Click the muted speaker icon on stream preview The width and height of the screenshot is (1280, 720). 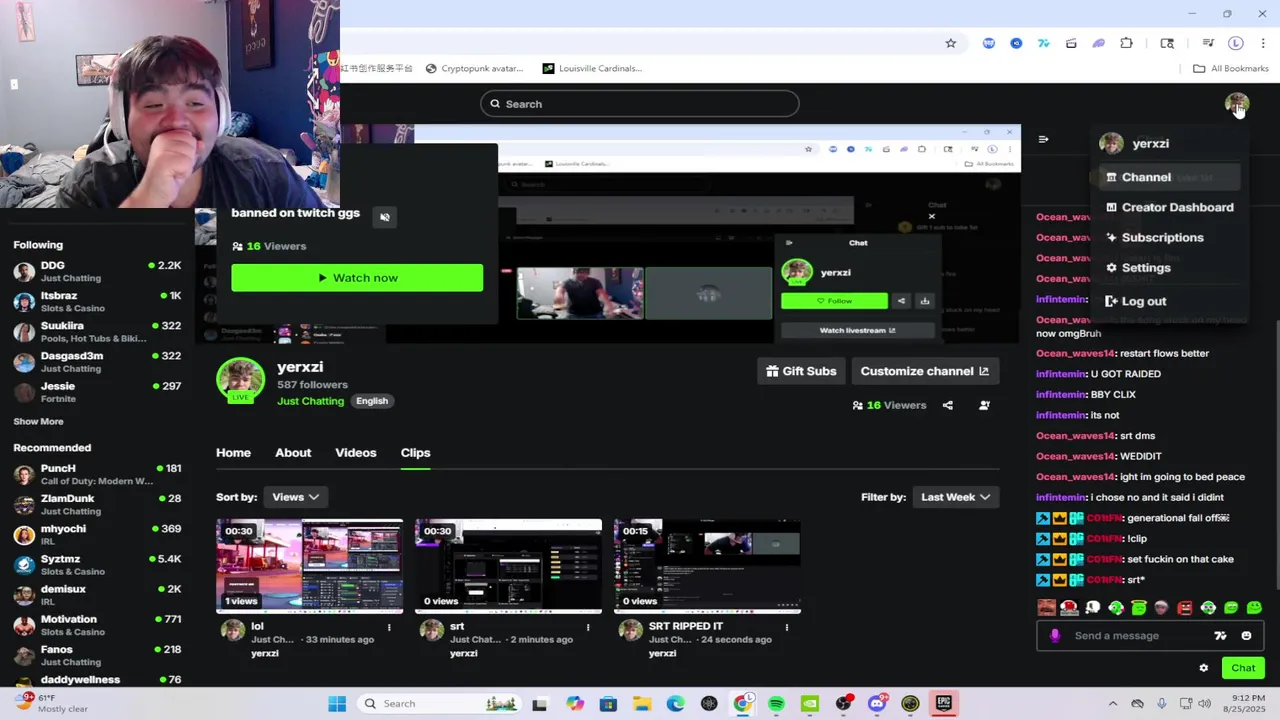[x=385, y=216]
